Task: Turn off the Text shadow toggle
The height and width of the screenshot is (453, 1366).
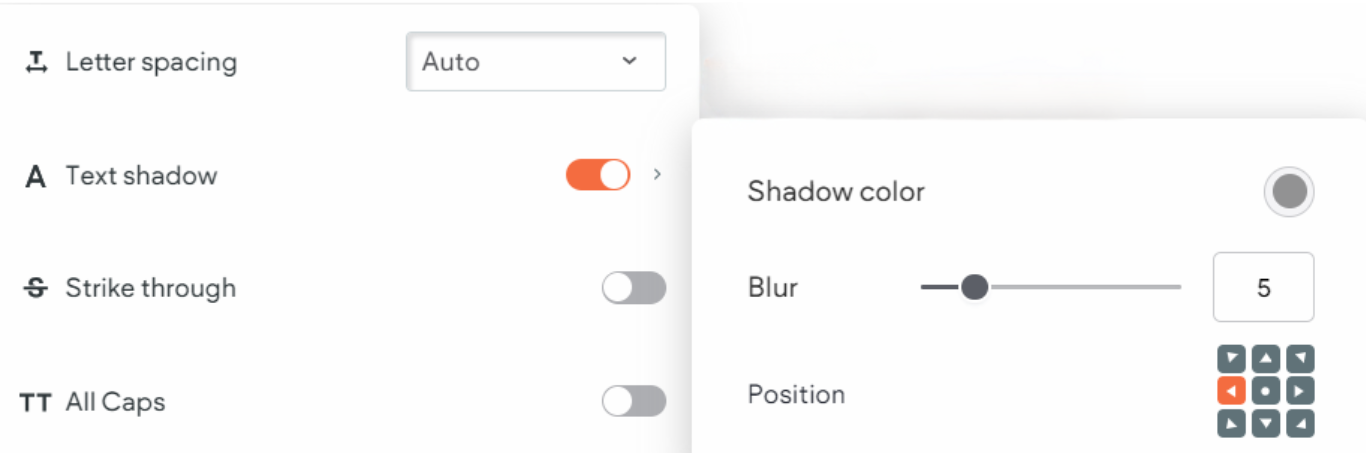Action: (598, 175)
